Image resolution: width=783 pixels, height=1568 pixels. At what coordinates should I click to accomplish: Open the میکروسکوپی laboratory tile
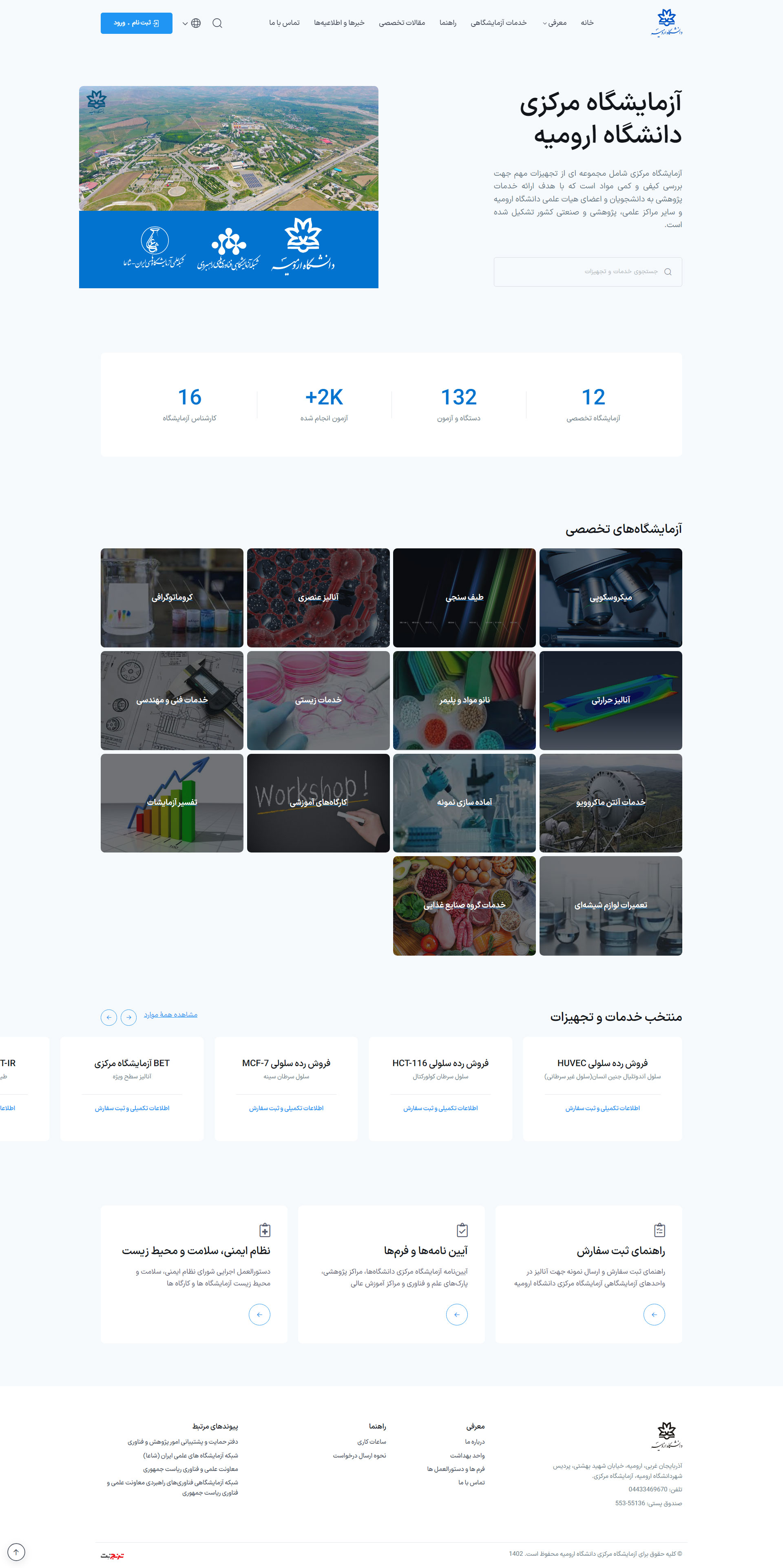610,597
